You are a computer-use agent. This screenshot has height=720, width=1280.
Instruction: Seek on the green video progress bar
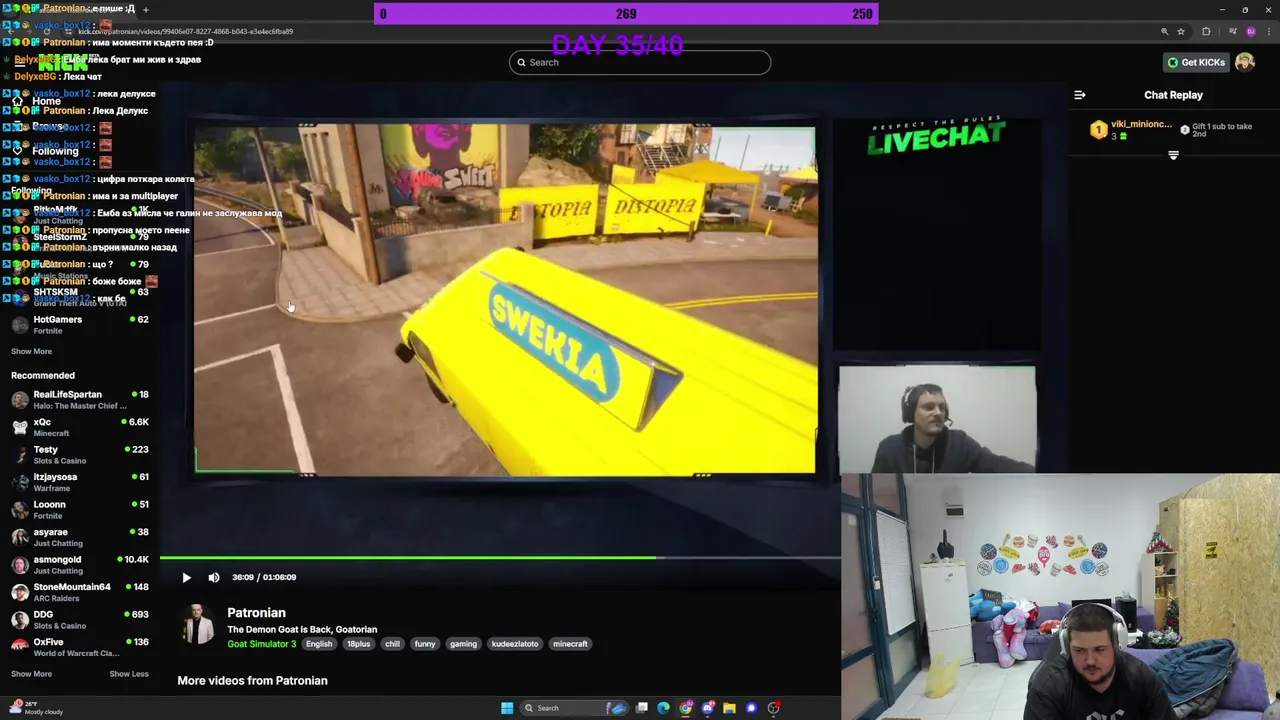pos(500,557)
